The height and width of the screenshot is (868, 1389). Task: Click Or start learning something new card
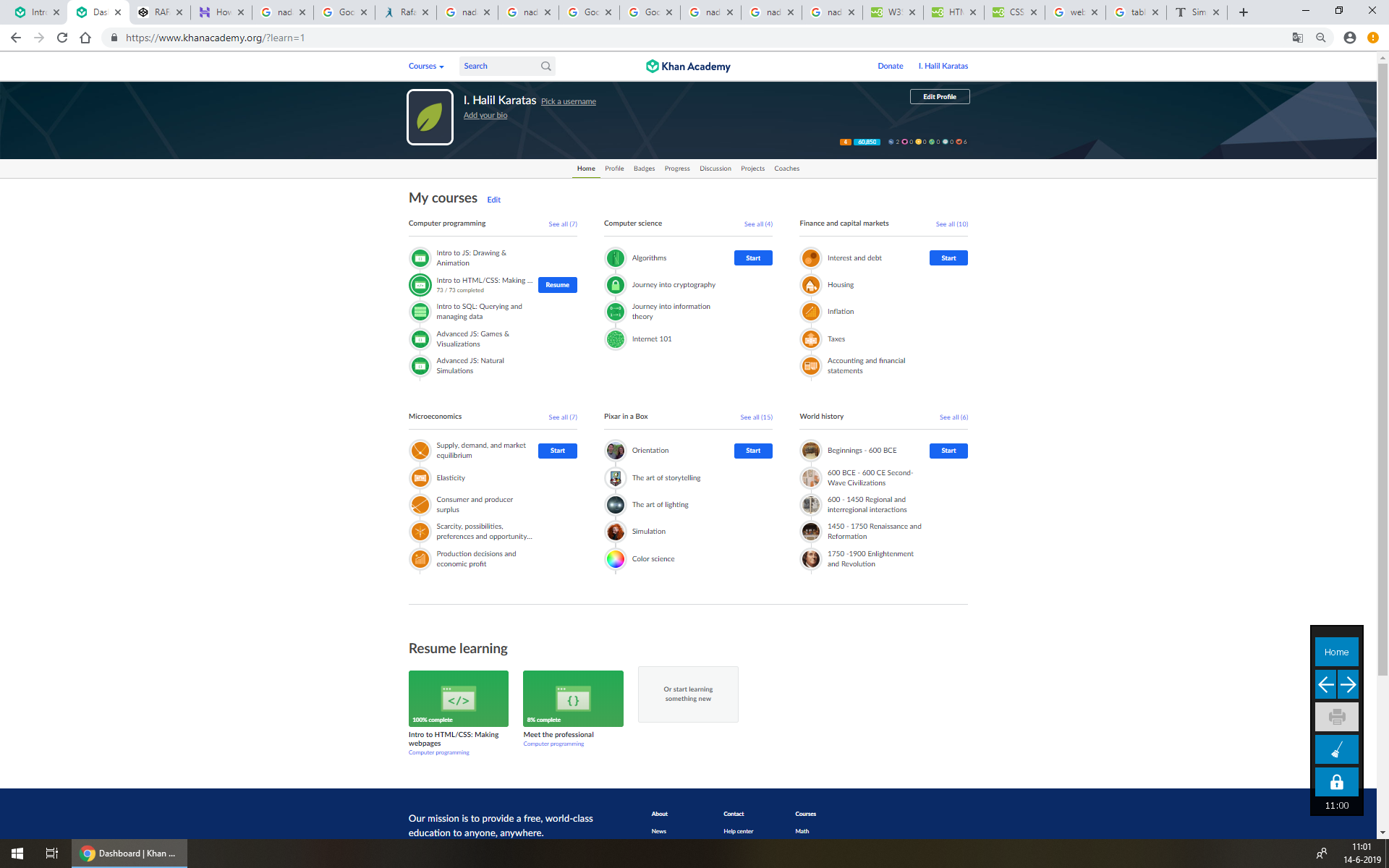(688, 694)
